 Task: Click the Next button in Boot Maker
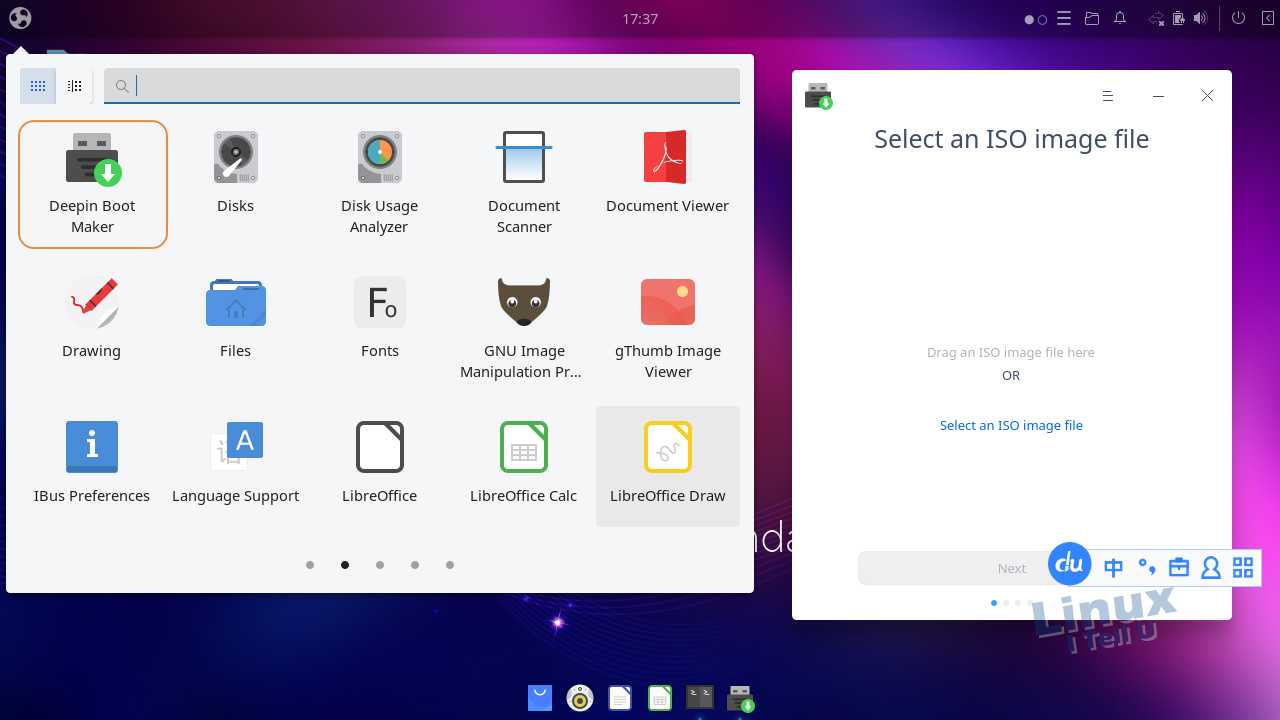[x=1011, y=568]
